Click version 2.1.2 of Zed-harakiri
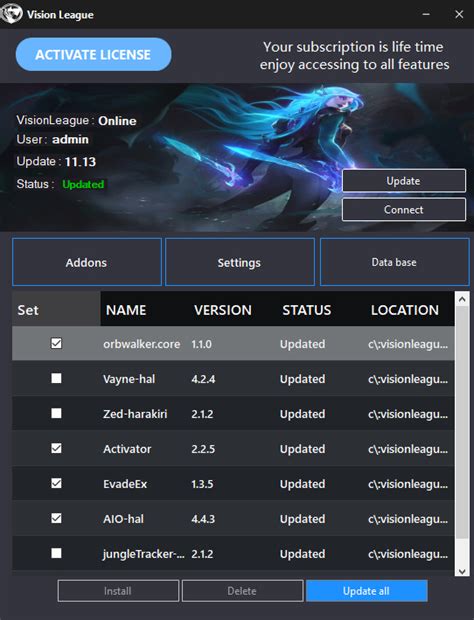 point(202,414)
